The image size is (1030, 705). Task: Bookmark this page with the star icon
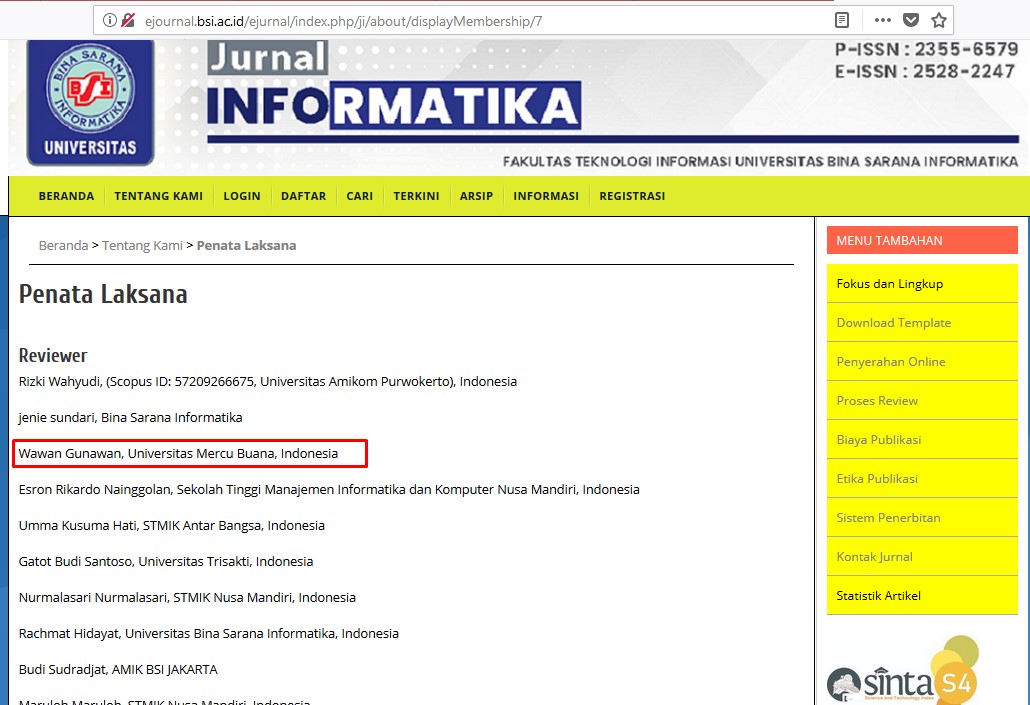[x=939, y=20]
